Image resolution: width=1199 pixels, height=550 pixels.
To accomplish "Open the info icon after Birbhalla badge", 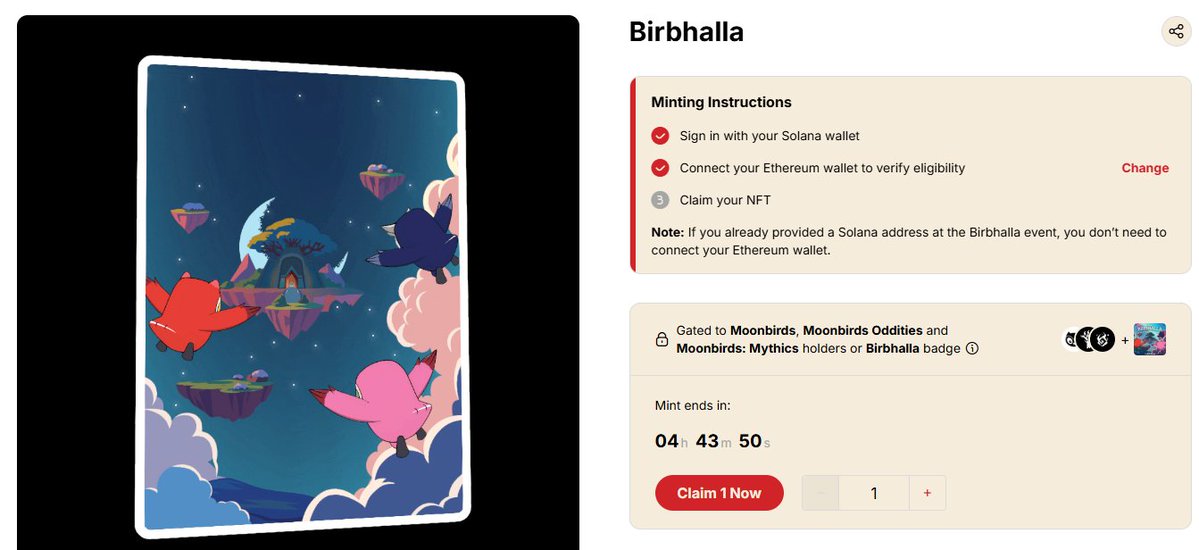I will coord(971,349).
